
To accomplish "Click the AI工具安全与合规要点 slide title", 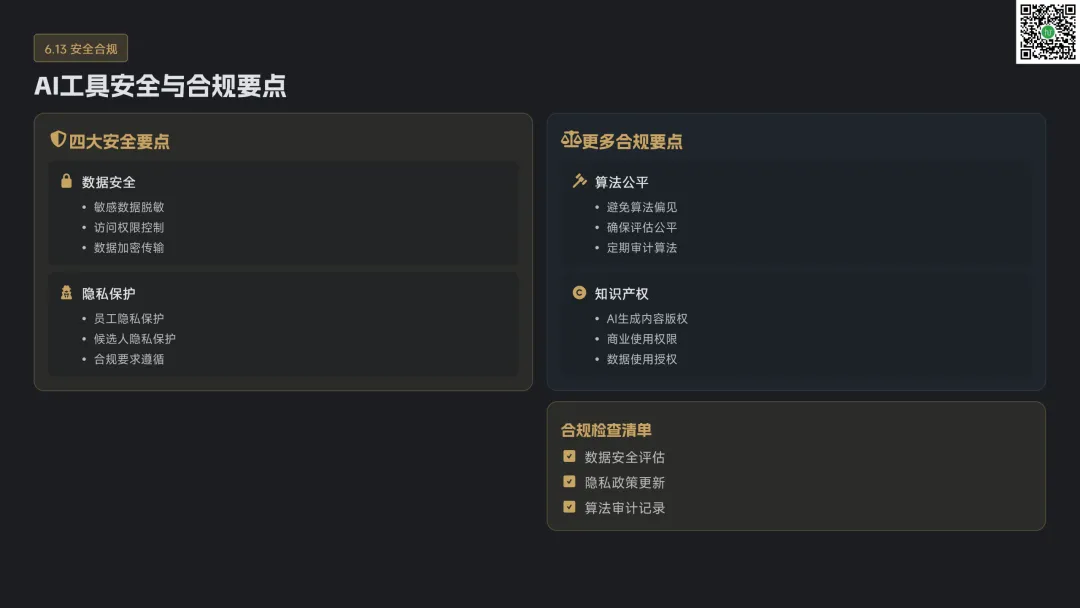I will click(160, 86).
